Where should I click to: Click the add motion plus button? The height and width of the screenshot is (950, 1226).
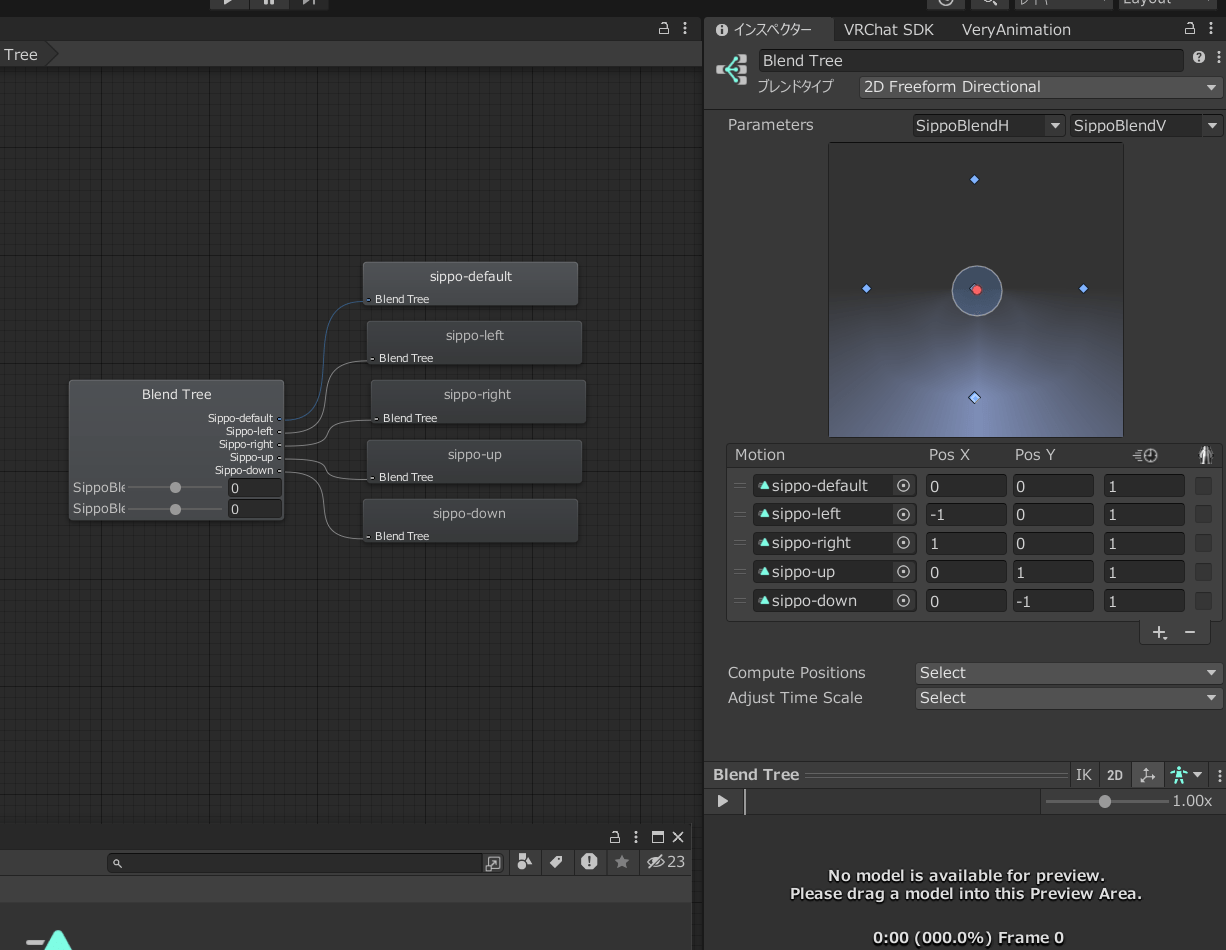[x=1159, y=632]
